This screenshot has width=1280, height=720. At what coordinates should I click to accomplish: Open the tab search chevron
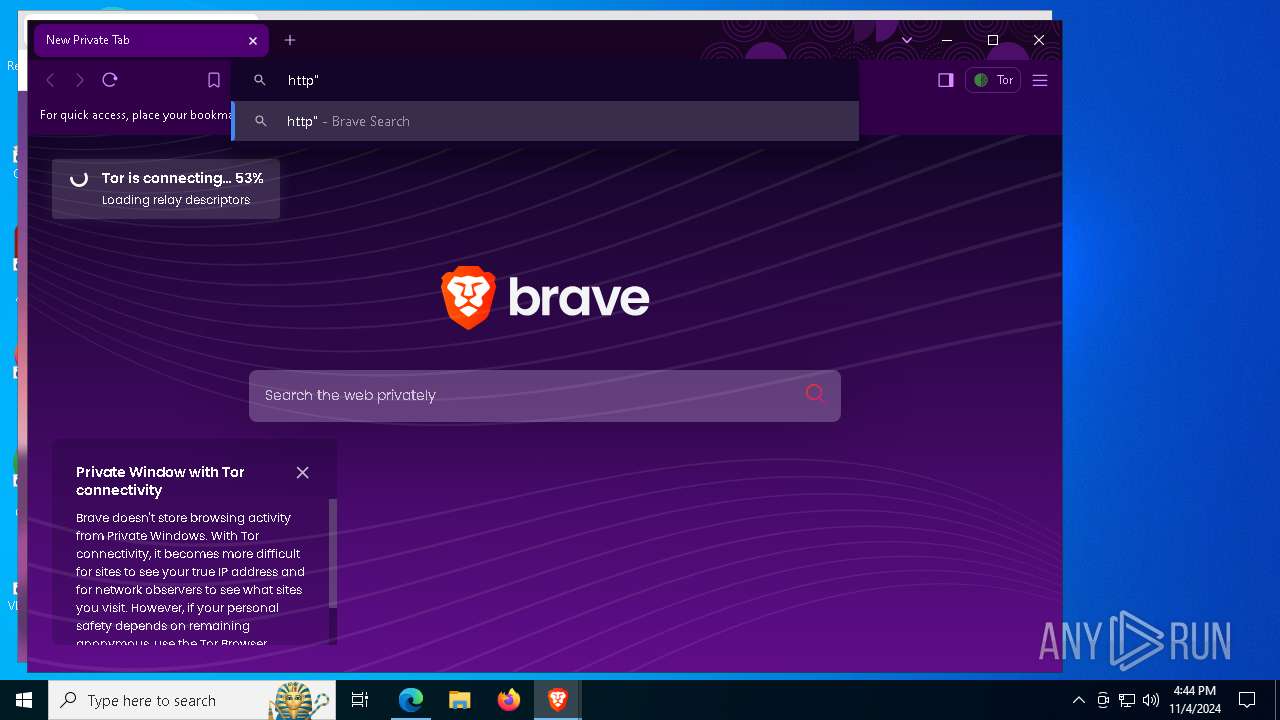coord(907,40)
